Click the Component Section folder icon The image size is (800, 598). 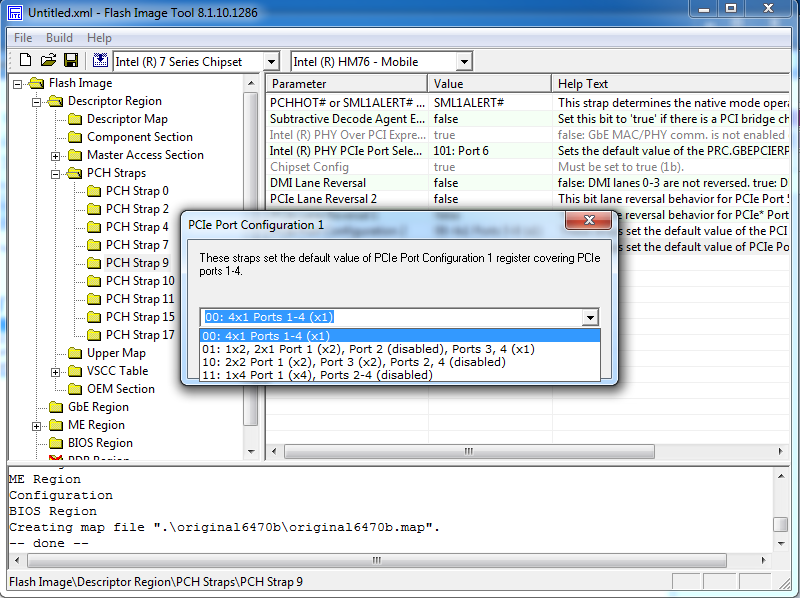point(75,137)
